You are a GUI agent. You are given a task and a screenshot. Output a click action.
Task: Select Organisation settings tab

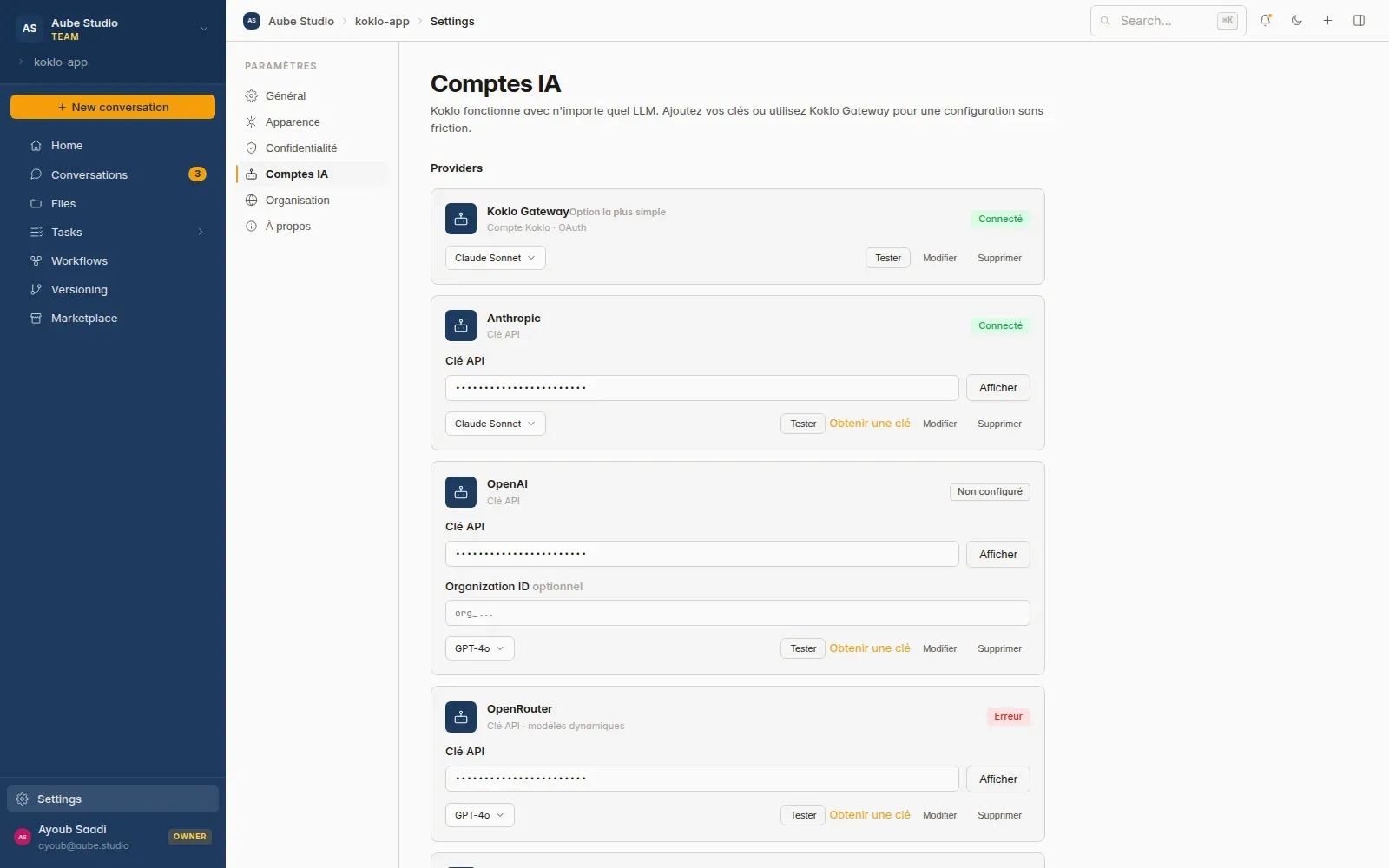point(313,200)
